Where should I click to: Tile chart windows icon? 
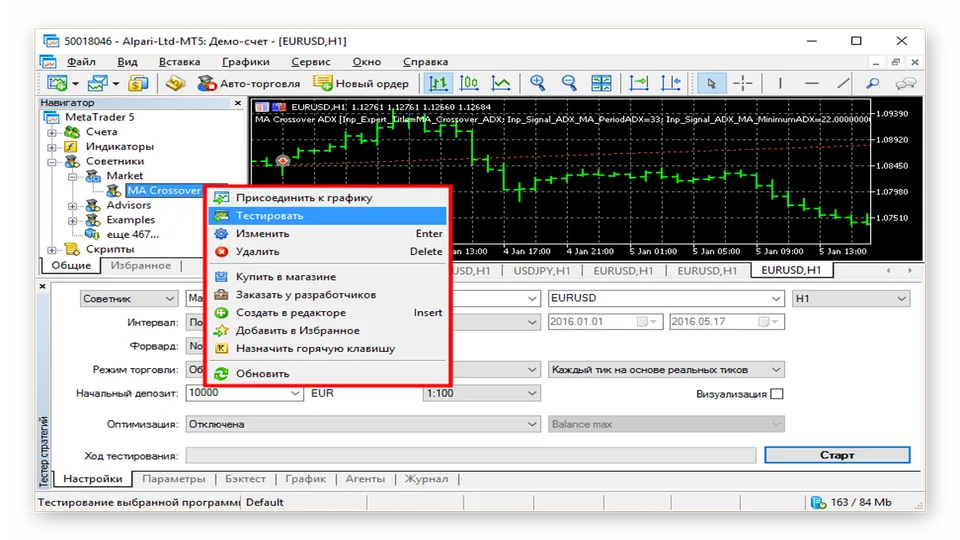[601, 83]
